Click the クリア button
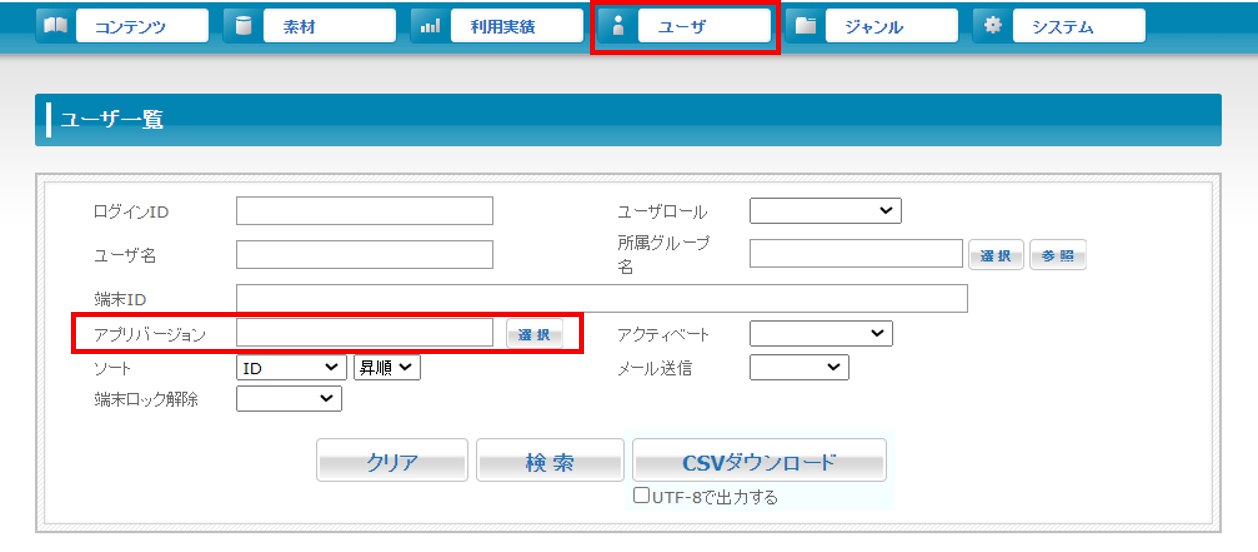 point(392,461)
